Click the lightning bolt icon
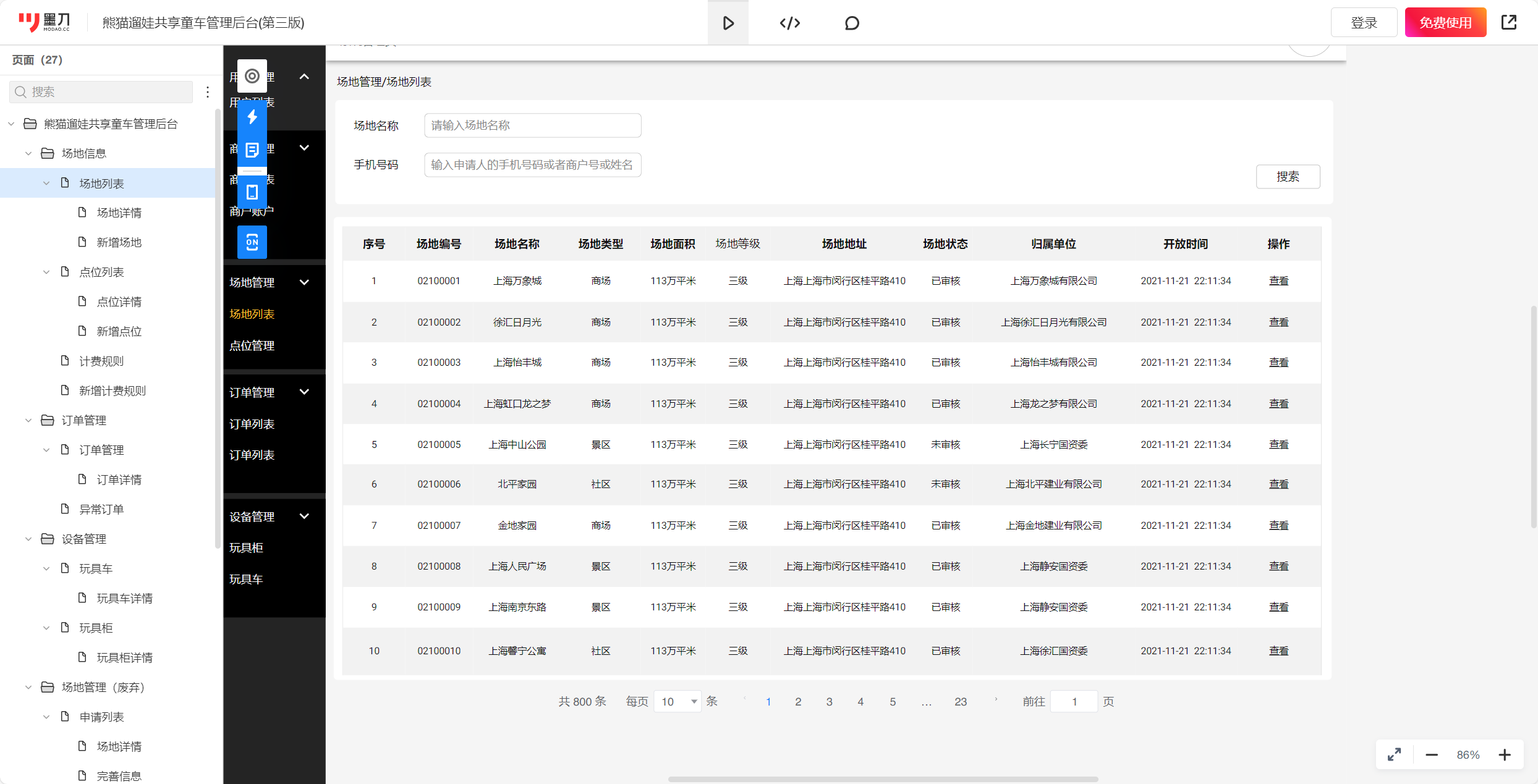The width and height of the screenshot is (1538, 784). pyautogui.click(x=252, y=116)
